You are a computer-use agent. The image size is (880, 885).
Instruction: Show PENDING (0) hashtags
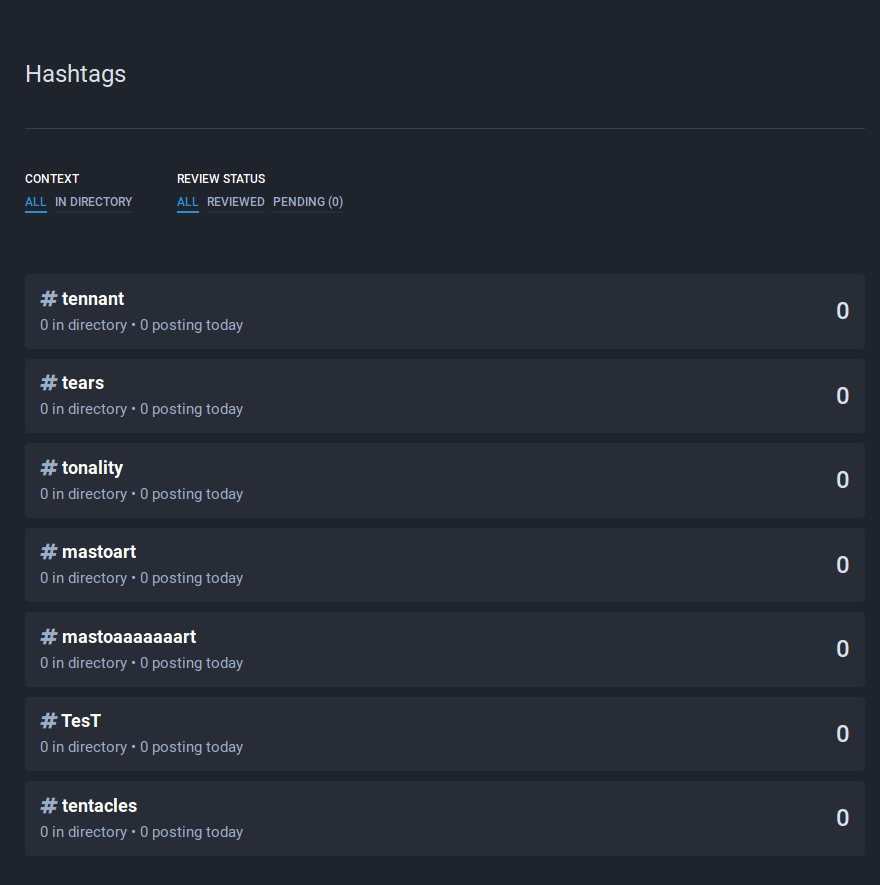point(308,202)
